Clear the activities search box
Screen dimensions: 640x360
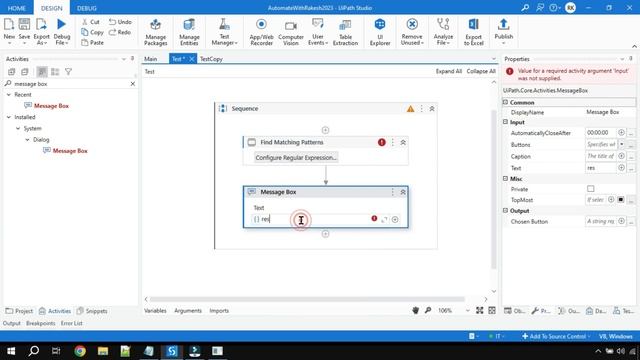tap(133, 84)
